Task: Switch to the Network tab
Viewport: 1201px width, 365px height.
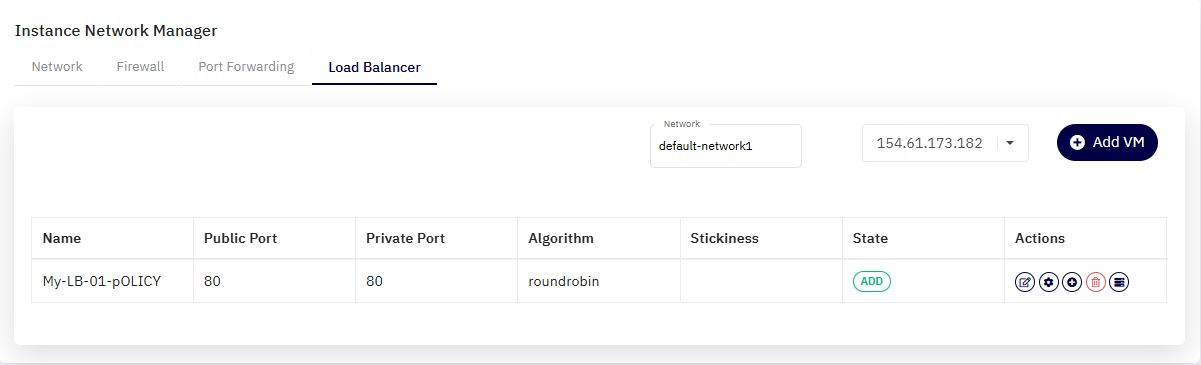Action: [x=57, y=67]
